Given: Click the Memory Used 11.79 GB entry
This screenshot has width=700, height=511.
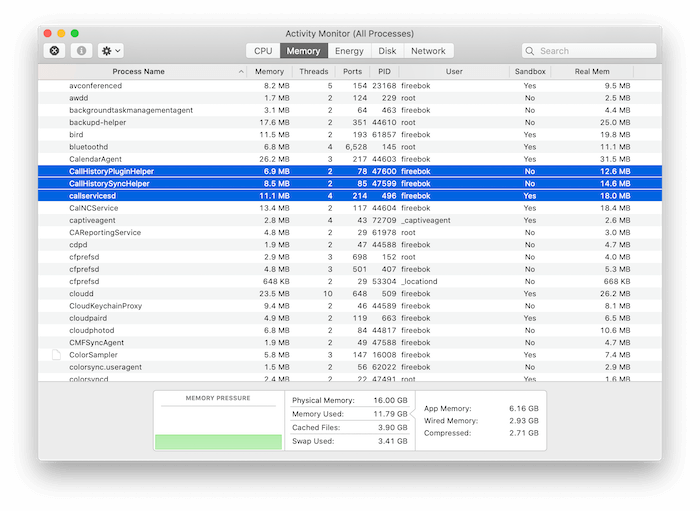Looking at the screenshot, I should 350,414.
